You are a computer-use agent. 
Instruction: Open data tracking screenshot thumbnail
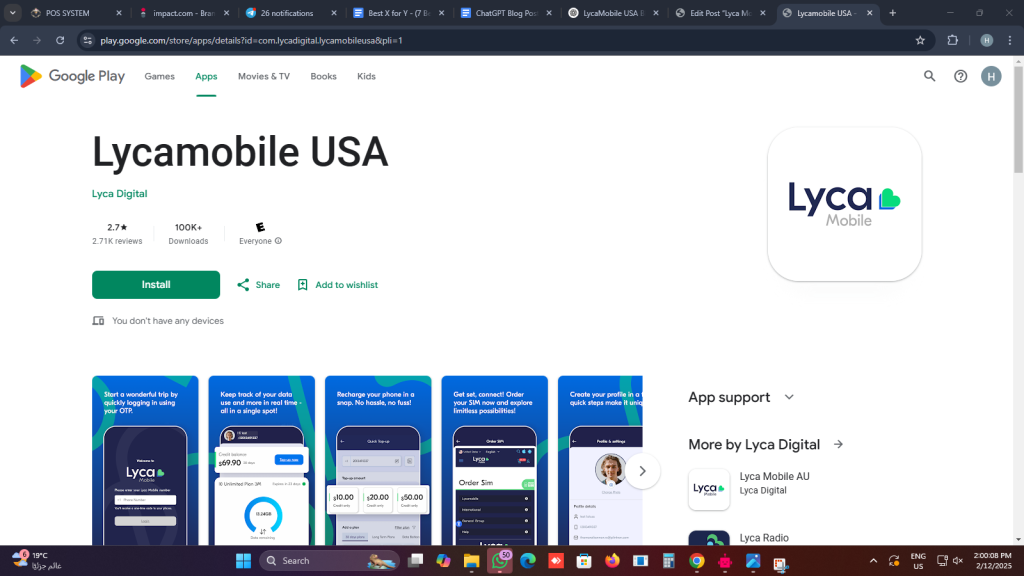(261, 460)
